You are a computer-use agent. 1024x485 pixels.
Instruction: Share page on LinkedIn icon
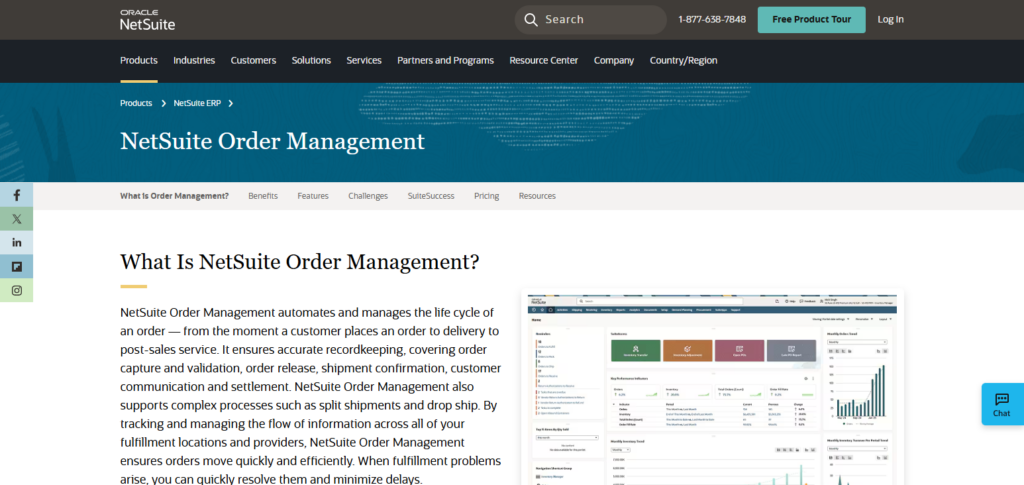(16, 243)
